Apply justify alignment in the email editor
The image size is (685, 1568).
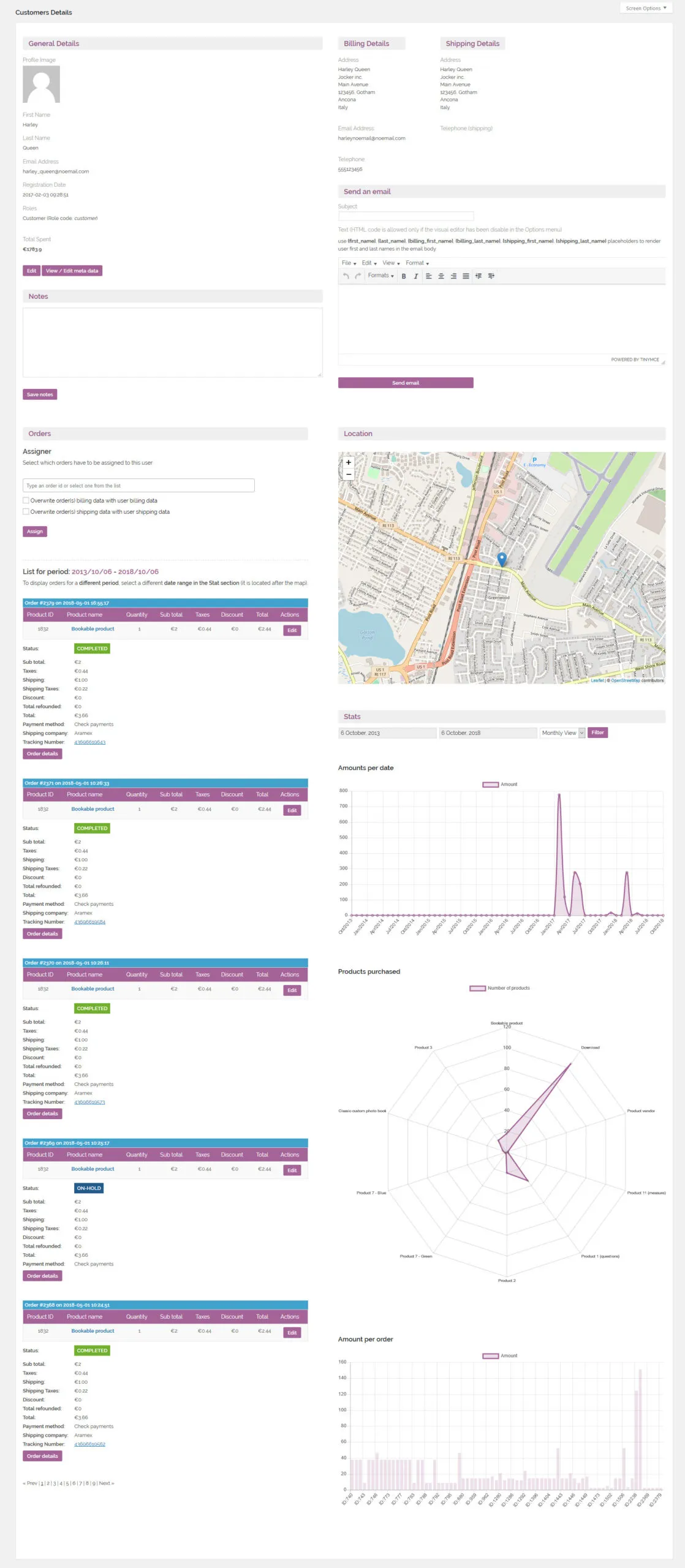click(x=466, y=276)
